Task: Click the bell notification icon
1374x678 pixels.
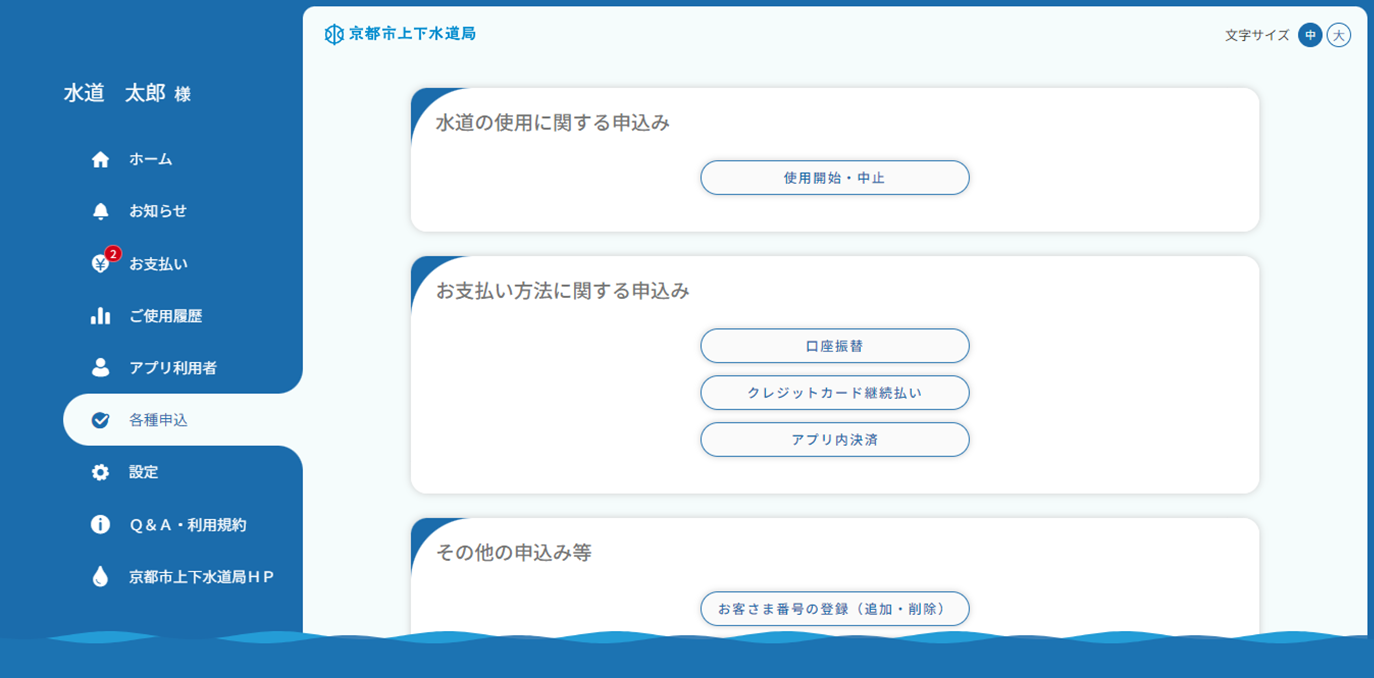Action: (x=100, y=211)
